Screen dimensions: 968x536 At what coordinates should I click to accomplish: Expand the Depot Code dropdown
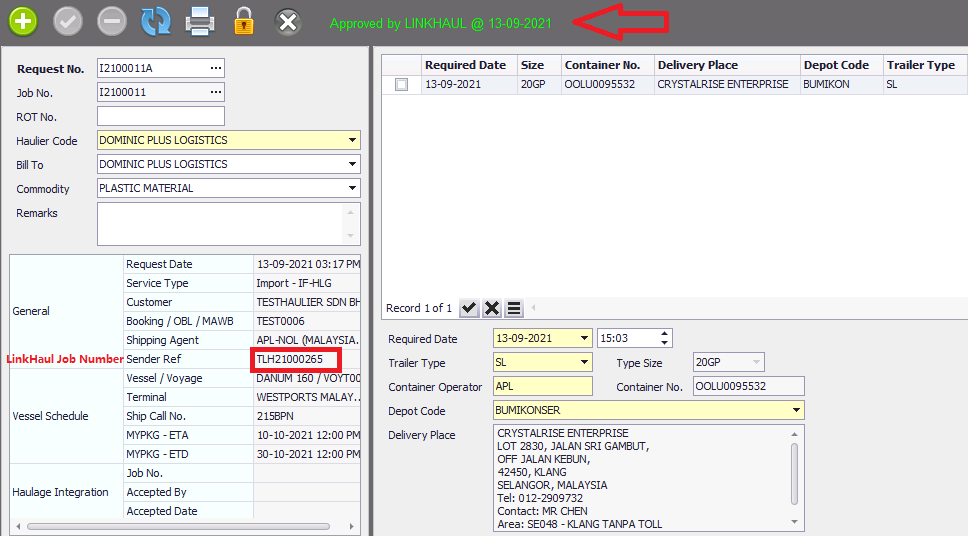[x=796, y=411]
